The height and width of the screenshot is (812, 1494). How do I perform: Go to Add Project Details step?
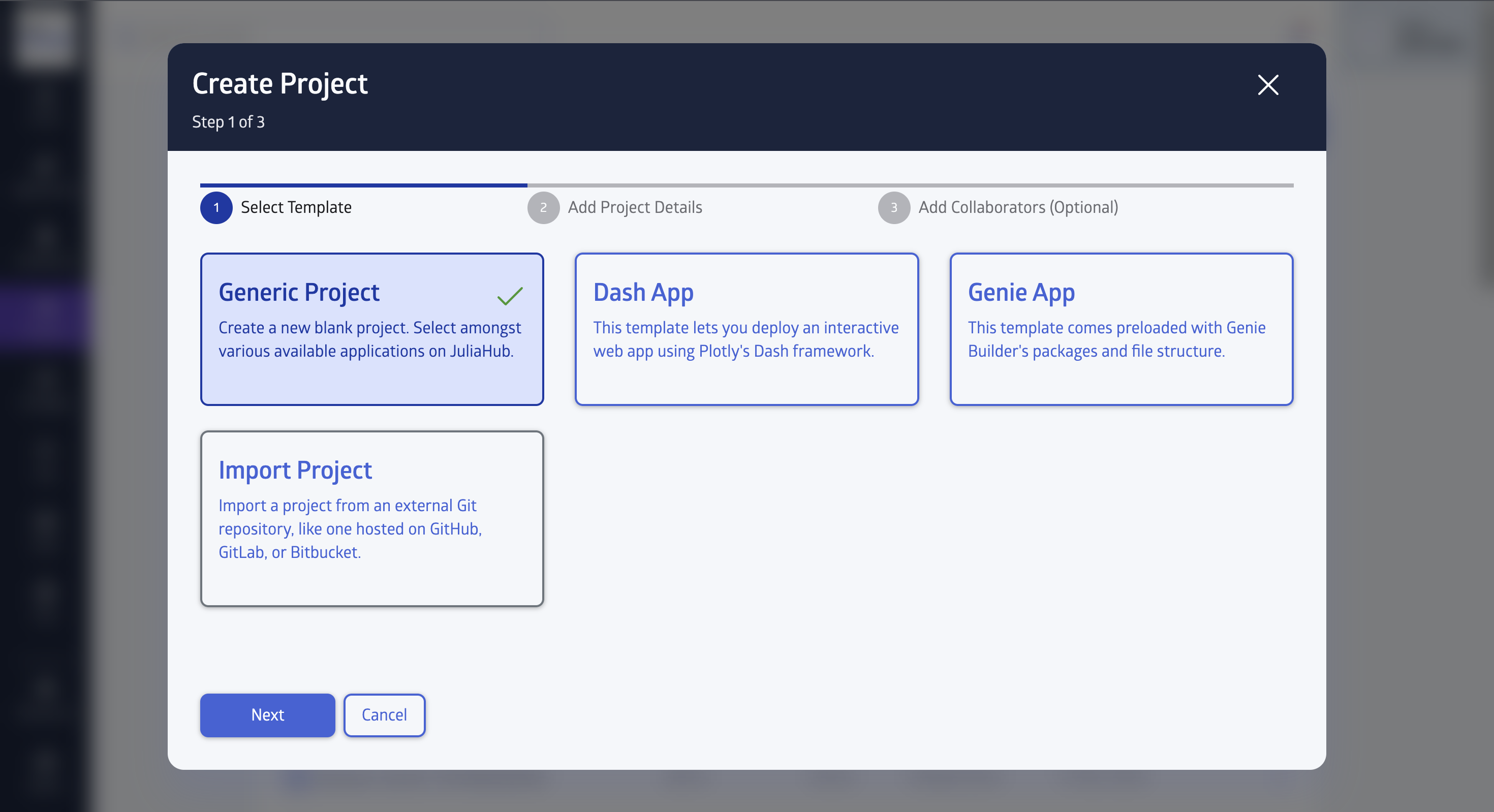coord(635,207)
